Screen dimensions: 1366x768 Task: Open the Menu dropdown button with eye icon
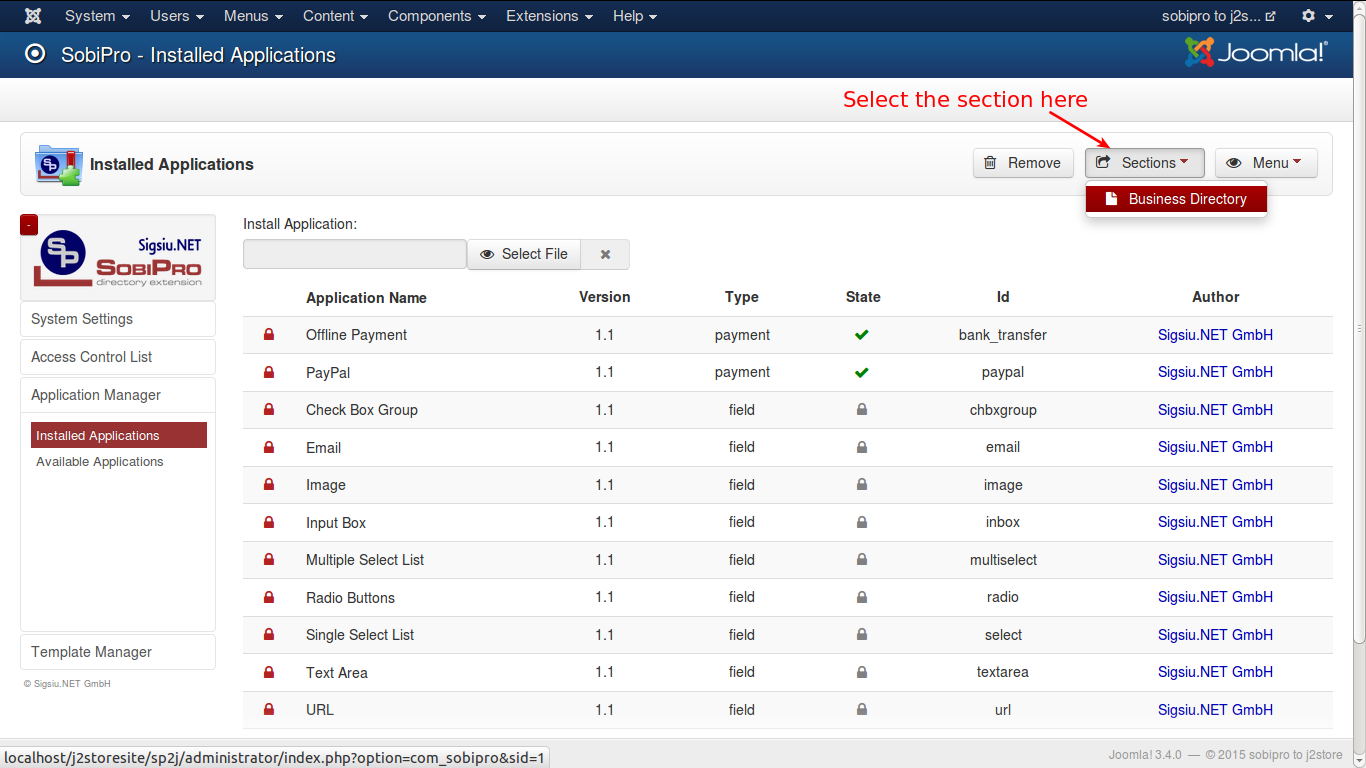coord(1266,163)
